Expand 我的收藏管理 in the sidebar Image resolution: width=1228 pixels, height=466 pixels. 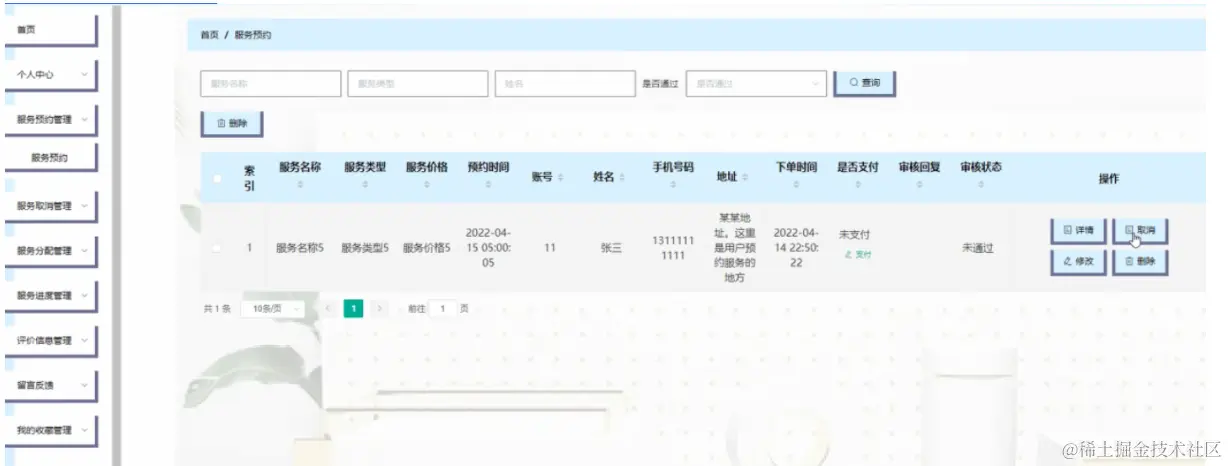click(50, 430)
